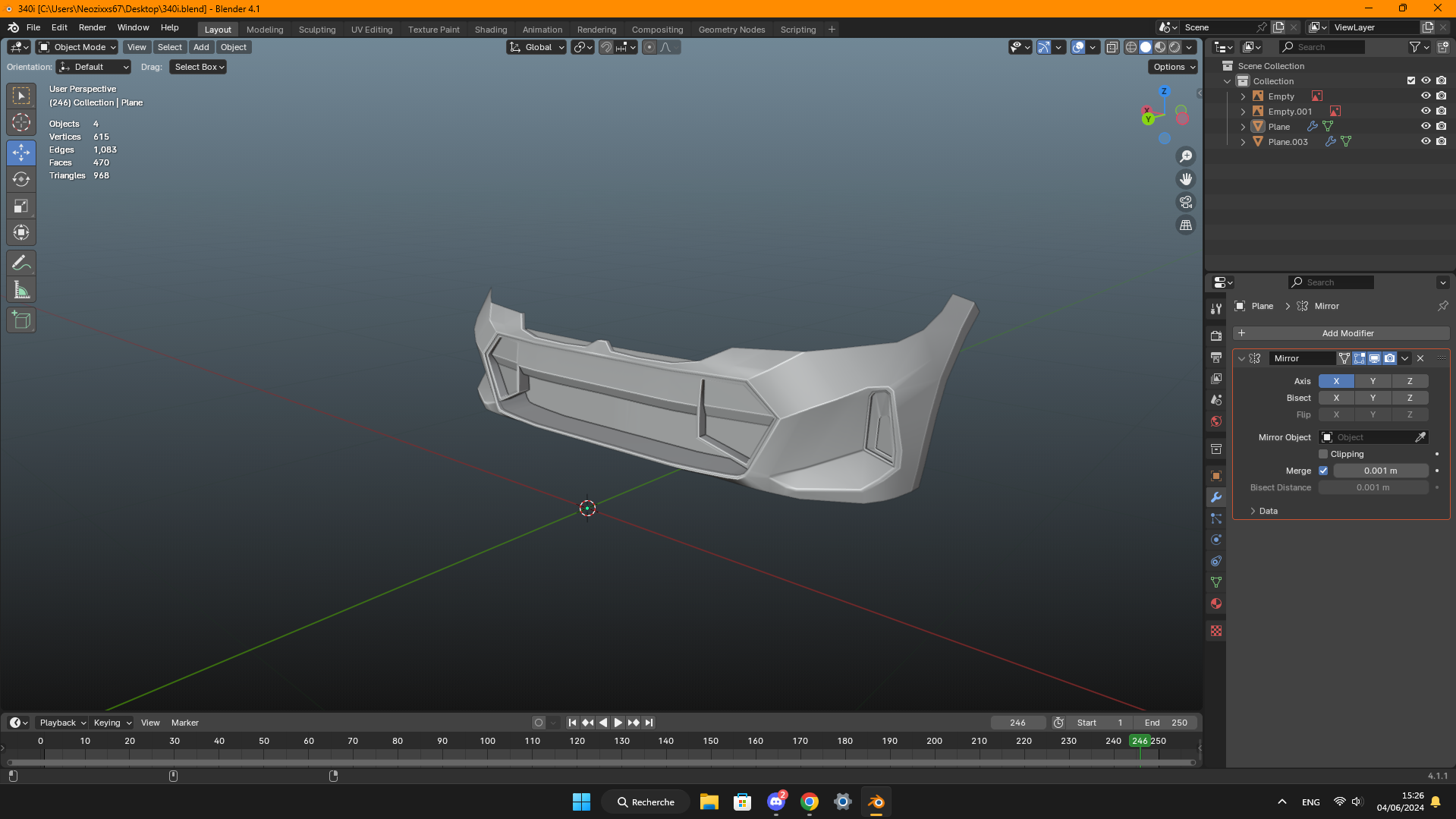Viewport: 1456px width, 819px height.
Task: Toggle Empty visibility eye in outliner
Action: [x=1426, y=96]
